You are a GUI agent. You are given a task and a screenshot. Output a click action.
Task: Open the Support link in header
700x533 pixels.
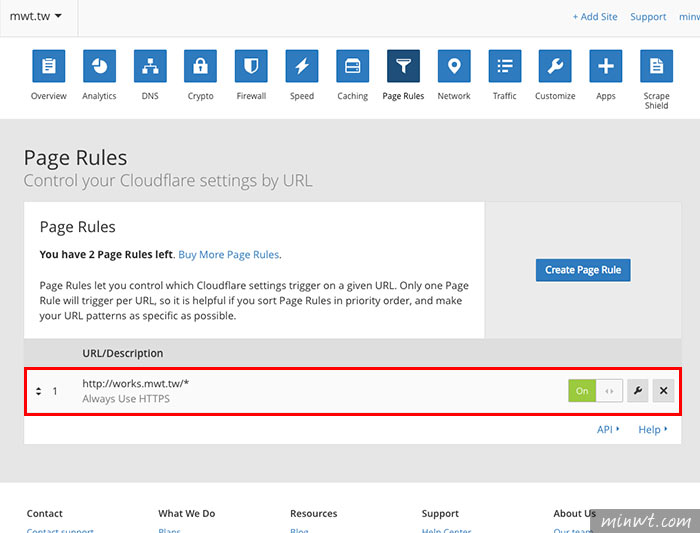648,17
